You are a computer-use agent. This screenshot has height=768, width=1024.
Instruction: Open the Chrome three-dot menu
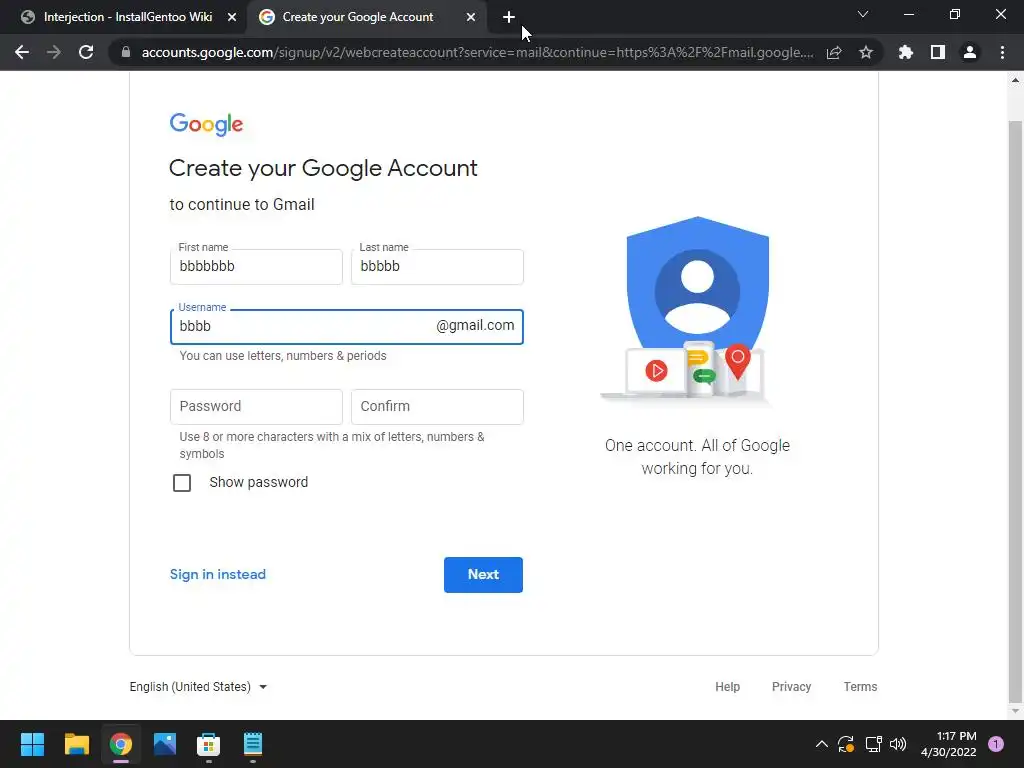click(x=1002, y=52)
